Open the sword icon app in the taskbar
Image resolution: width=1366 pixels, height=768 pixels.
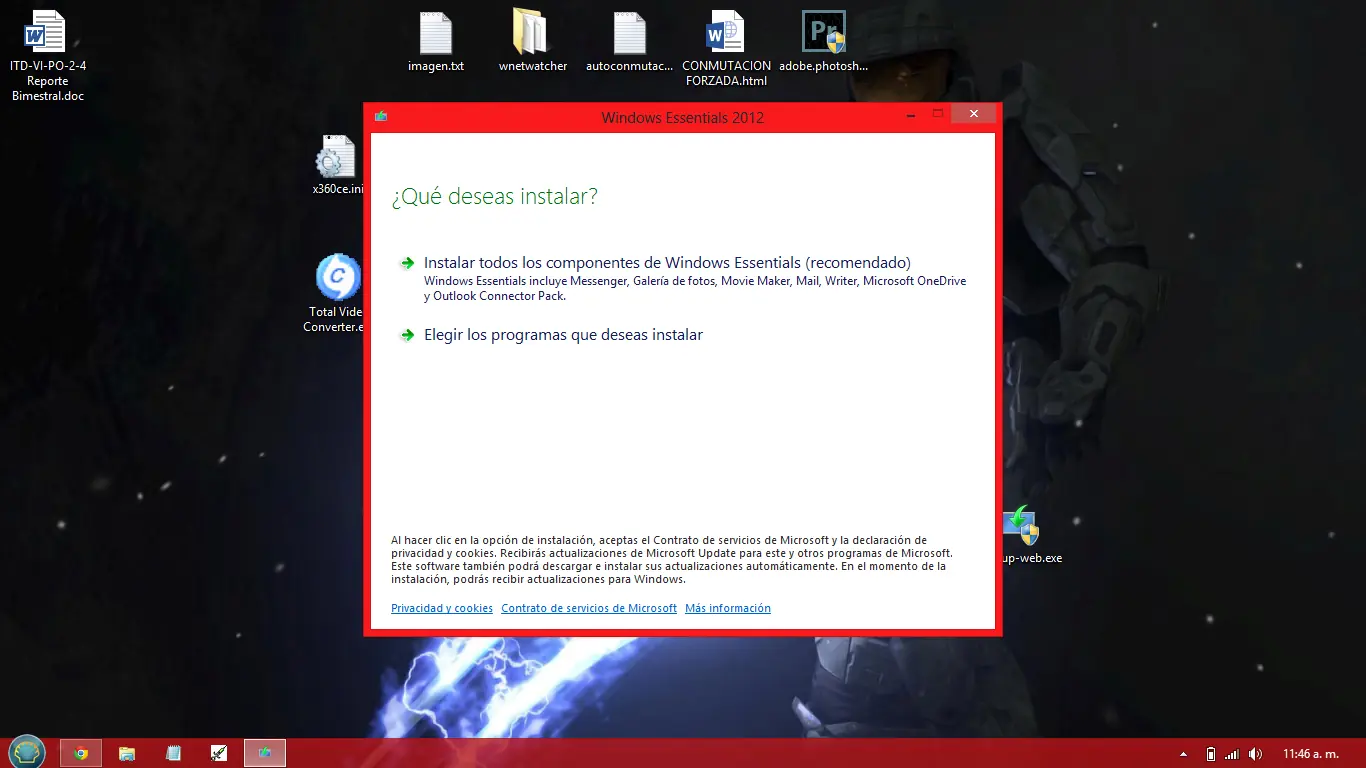coord(219,753)
